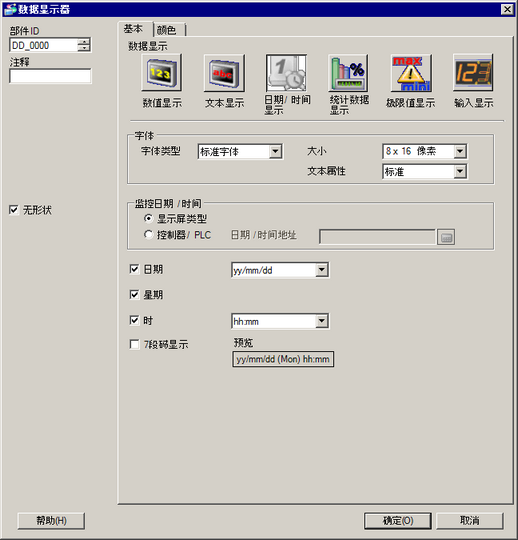The image size is (518, 540).
Task: Open the date/time address keypad button
Action: [x=446, y=237]
